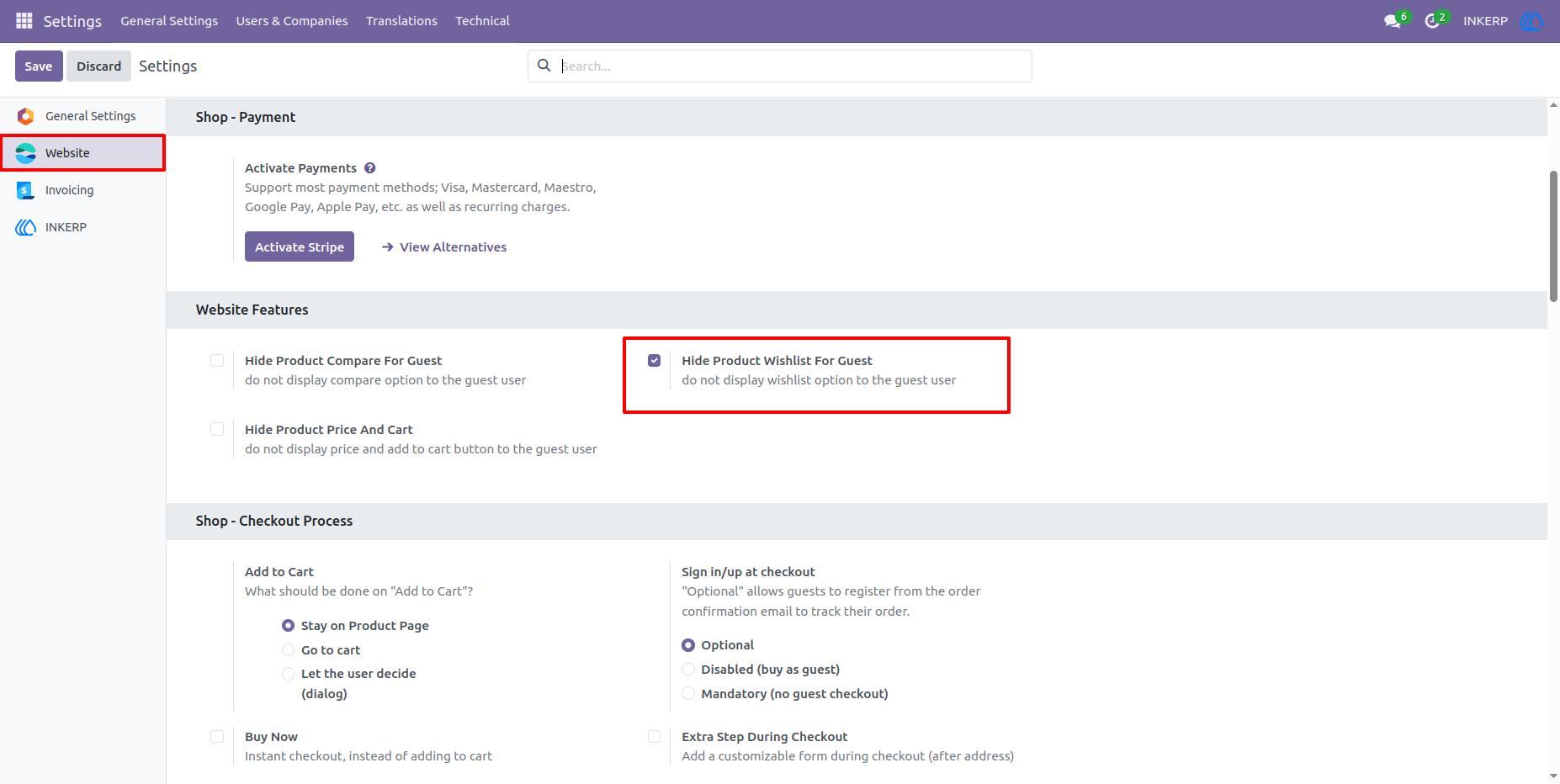
Task: Select the Invoicing icon in sidebar
Action: 25,190
